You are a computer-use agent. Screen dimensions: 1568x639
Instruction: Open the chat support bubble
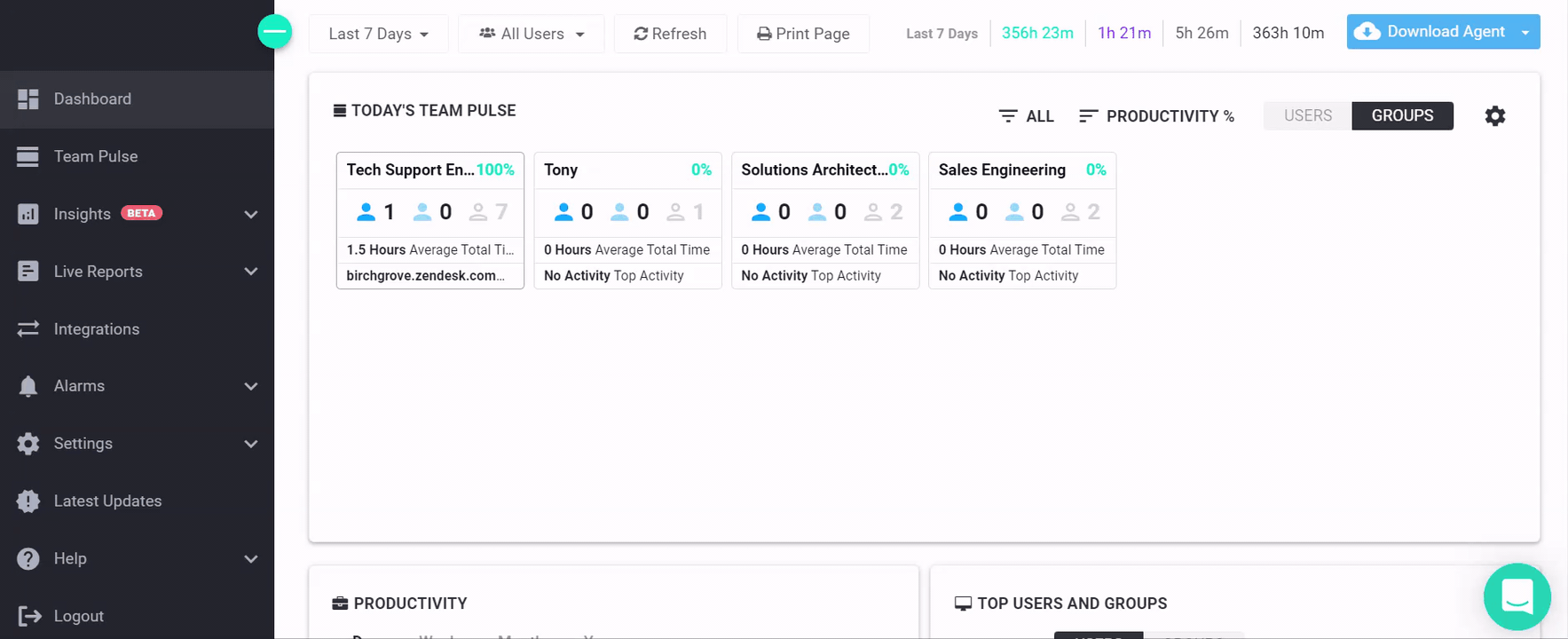coord(1517,597)
